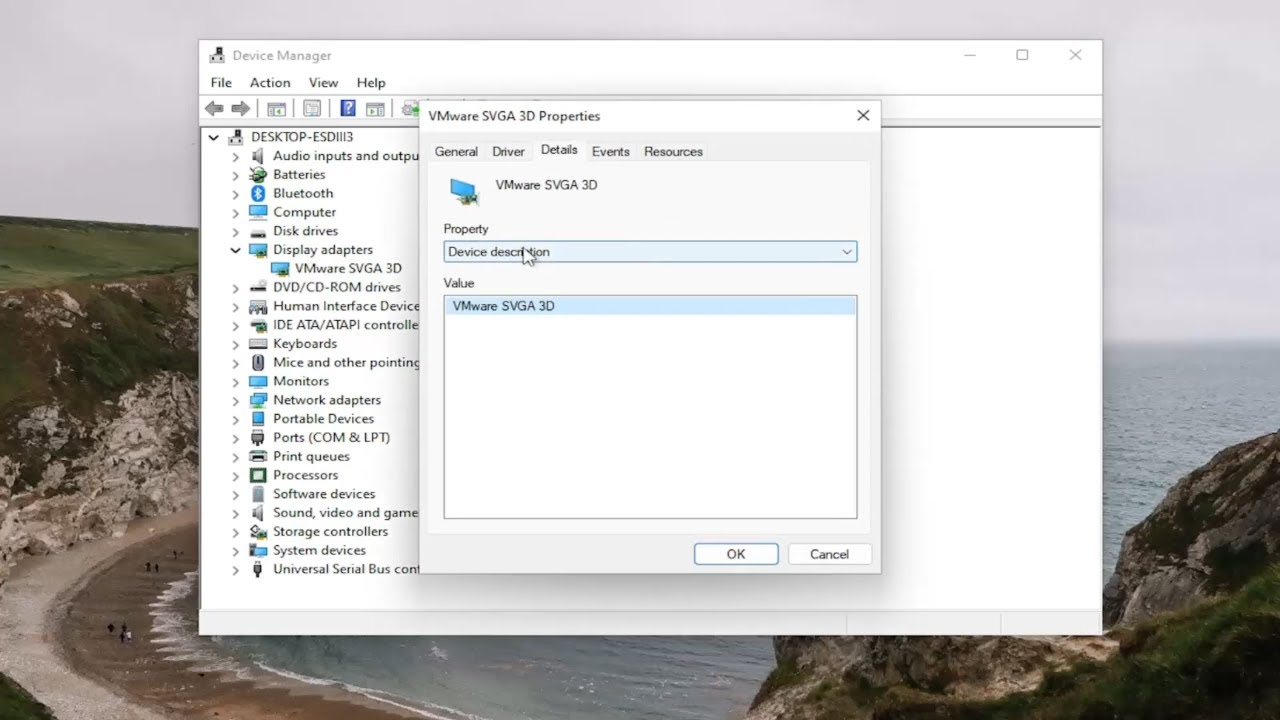Click the Mice and other pointing devices icon
The height and width of the screenshot is (720, 1280).
click(x=258, y=362)
